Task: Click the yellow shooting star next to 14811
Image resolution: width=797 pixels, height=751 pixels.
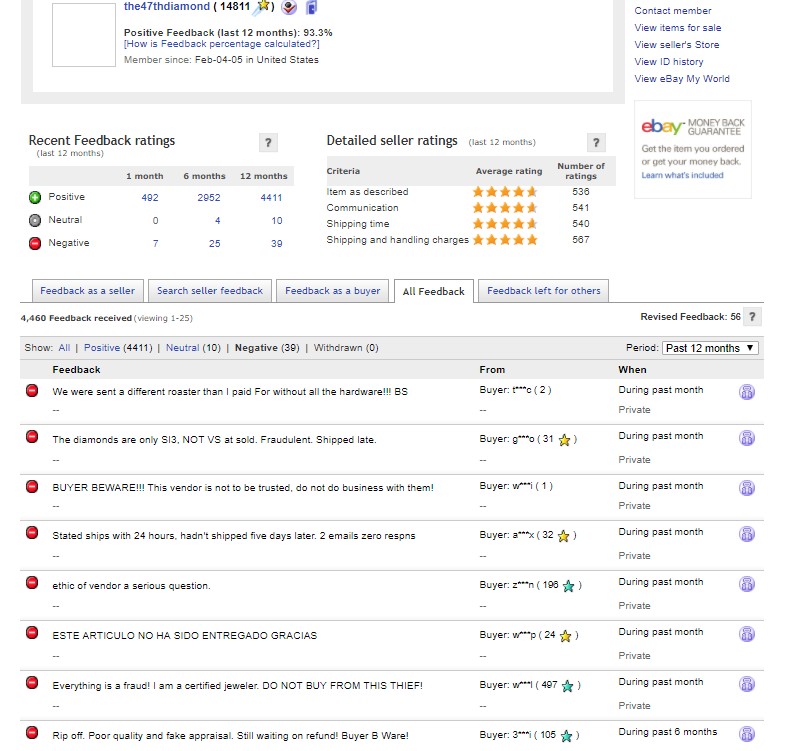Action: click(x=263, y=7)
